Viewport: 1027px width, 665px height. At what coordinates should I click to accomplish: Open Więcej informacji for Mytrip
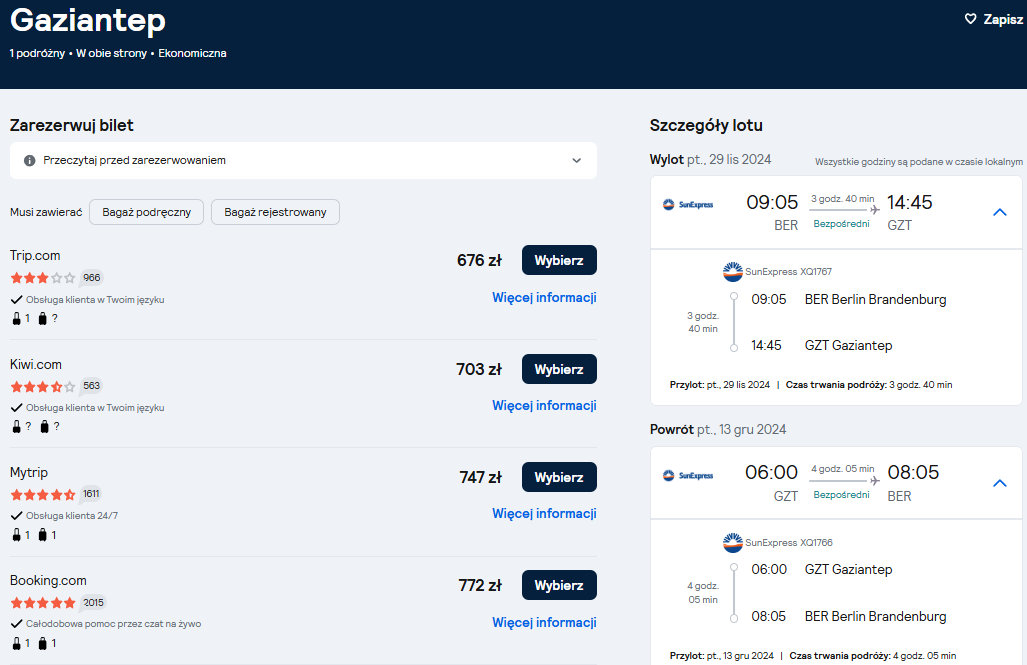click(x=544, y=514)
